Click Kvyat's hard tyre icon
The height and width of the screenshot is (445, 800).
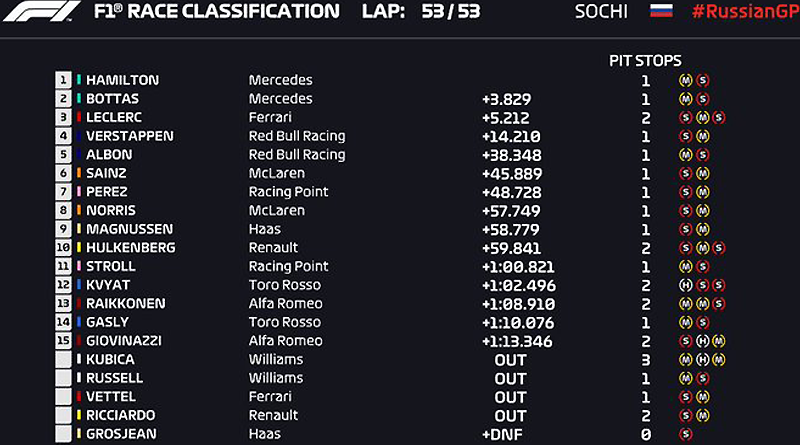[x=686, y=285]
